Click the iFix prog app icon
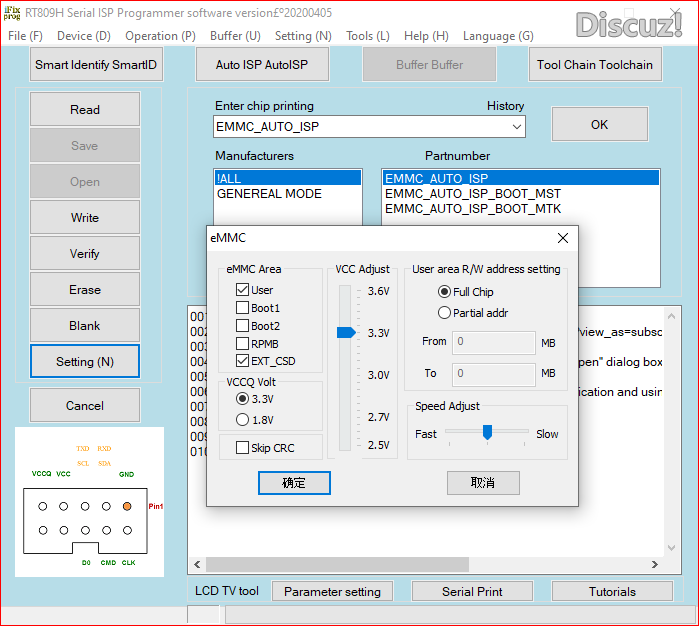This screenshot has width=699, height=626. [x=14, y=14]
